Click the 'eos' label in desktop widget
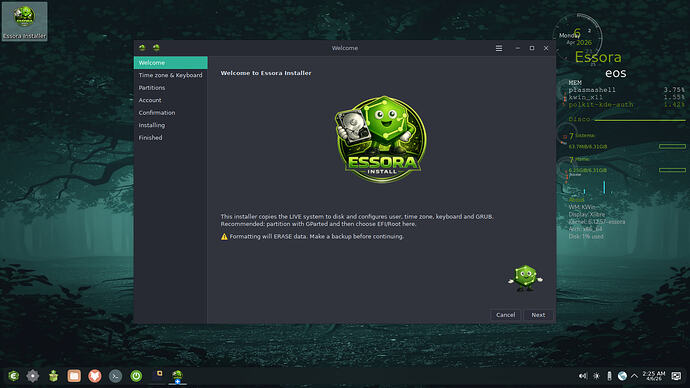The width and height of the screenshot is (690, 388). [x=615, y=73]
